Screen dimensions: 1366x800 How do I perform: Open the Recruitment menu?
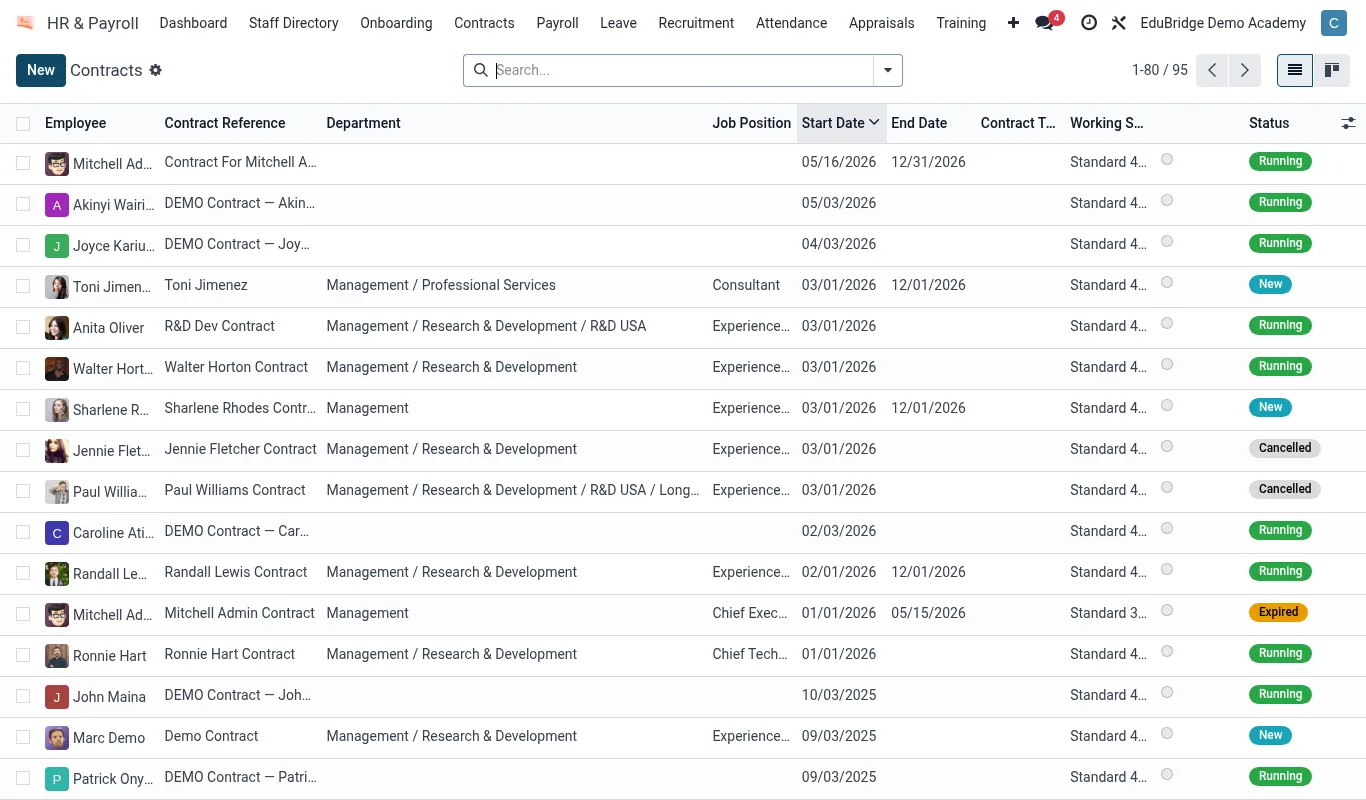[696, 23]
